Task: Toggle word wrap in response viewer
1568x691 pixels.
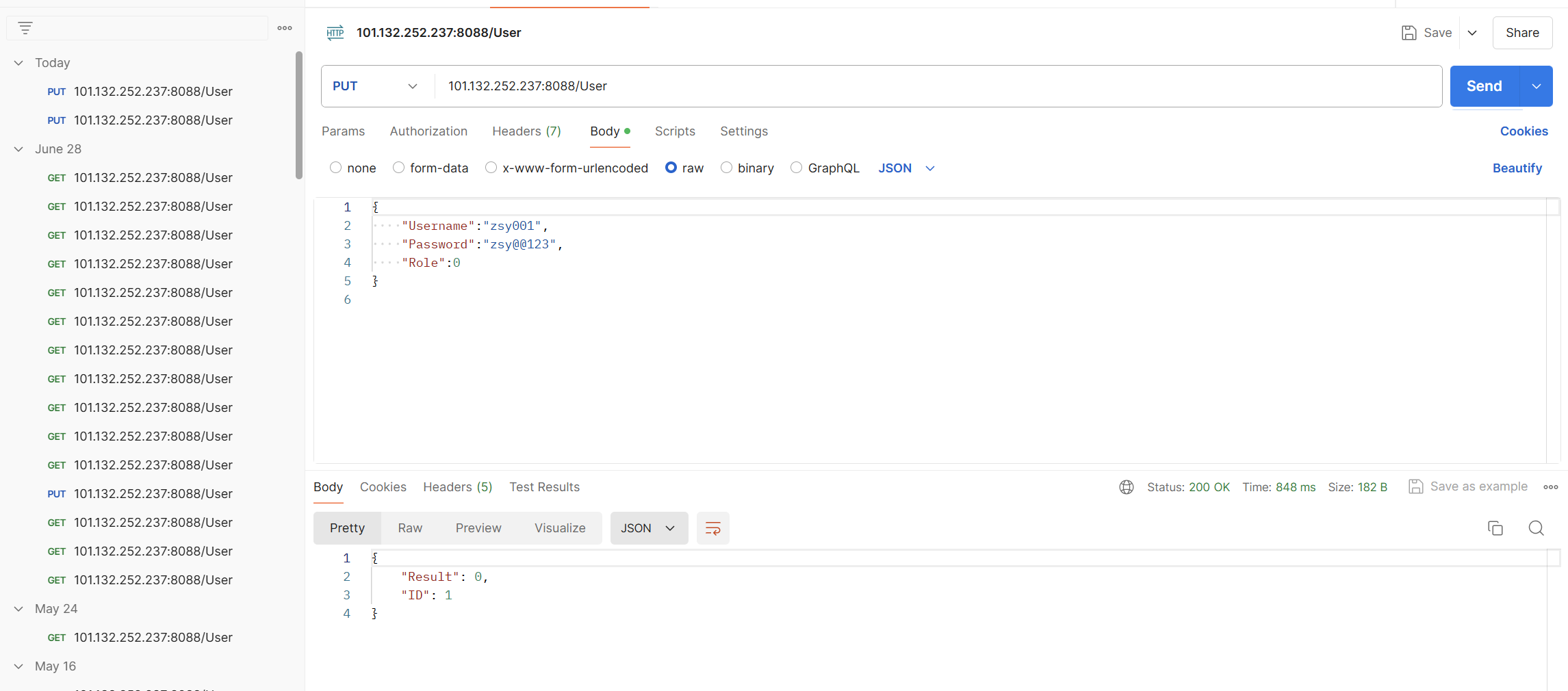Action: pos(712,528)
